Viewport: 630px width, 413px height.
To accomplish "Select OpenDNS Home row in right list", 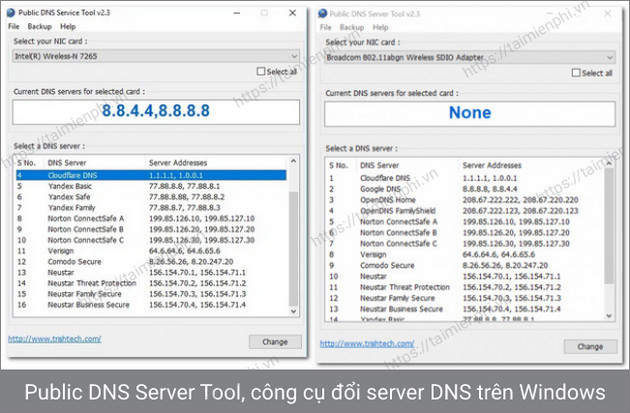I will (465, 200).
